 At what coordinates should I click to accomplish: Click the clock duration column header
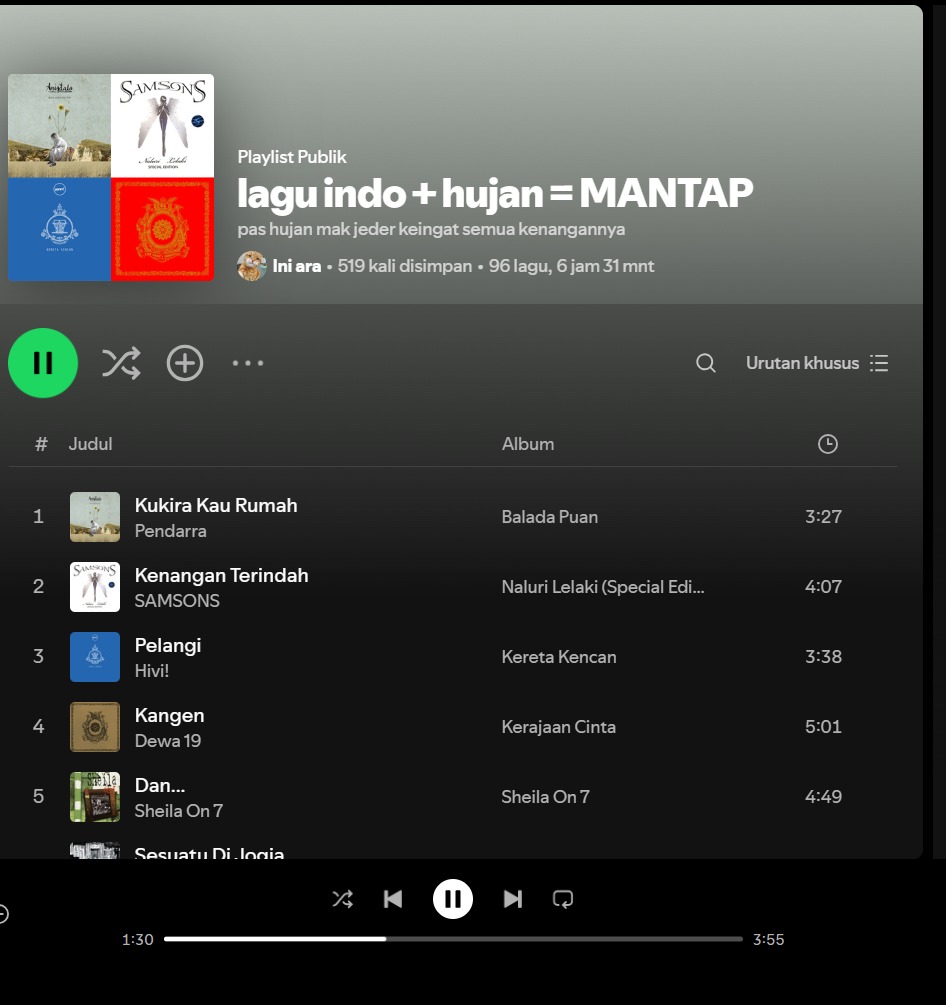coord(827,444)
